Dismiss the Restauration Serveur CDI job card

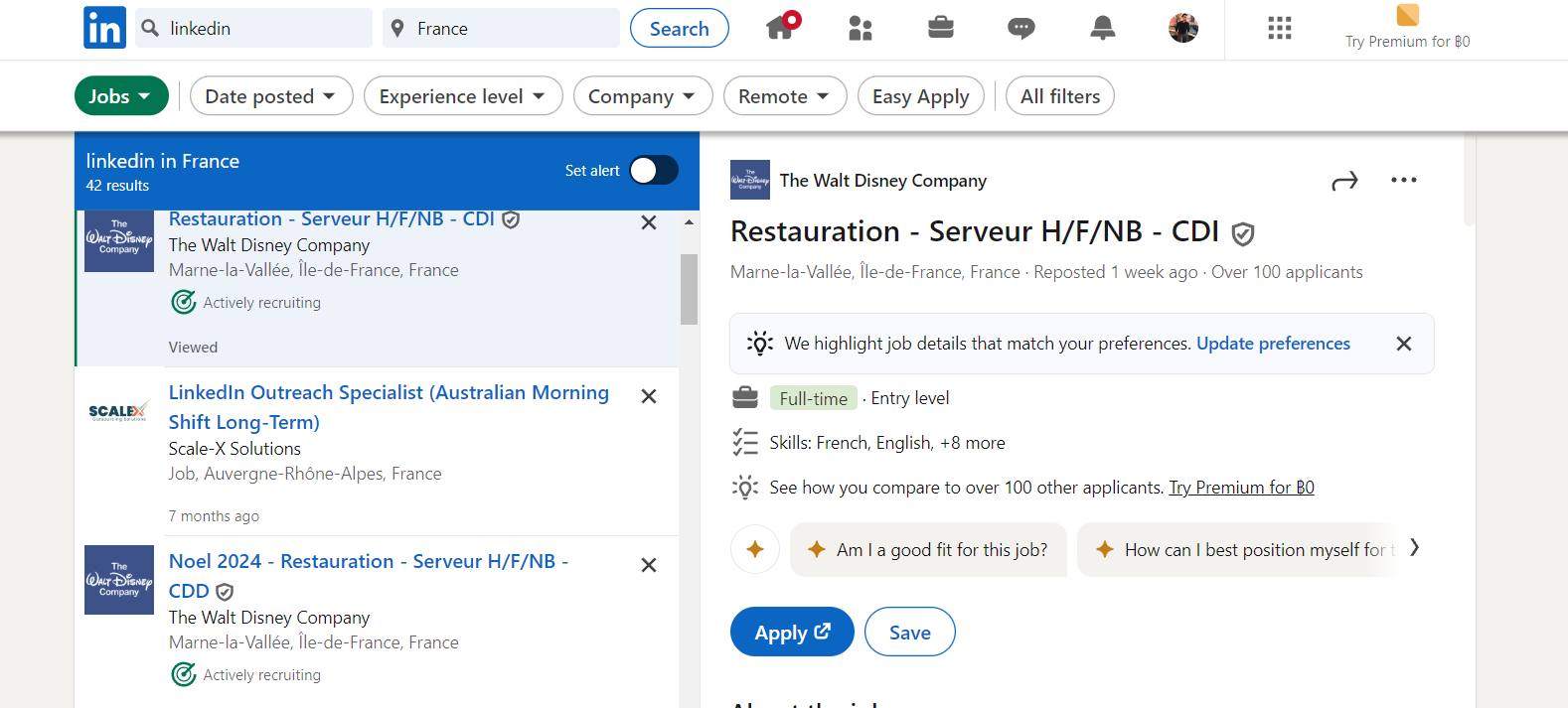(649, 222)
